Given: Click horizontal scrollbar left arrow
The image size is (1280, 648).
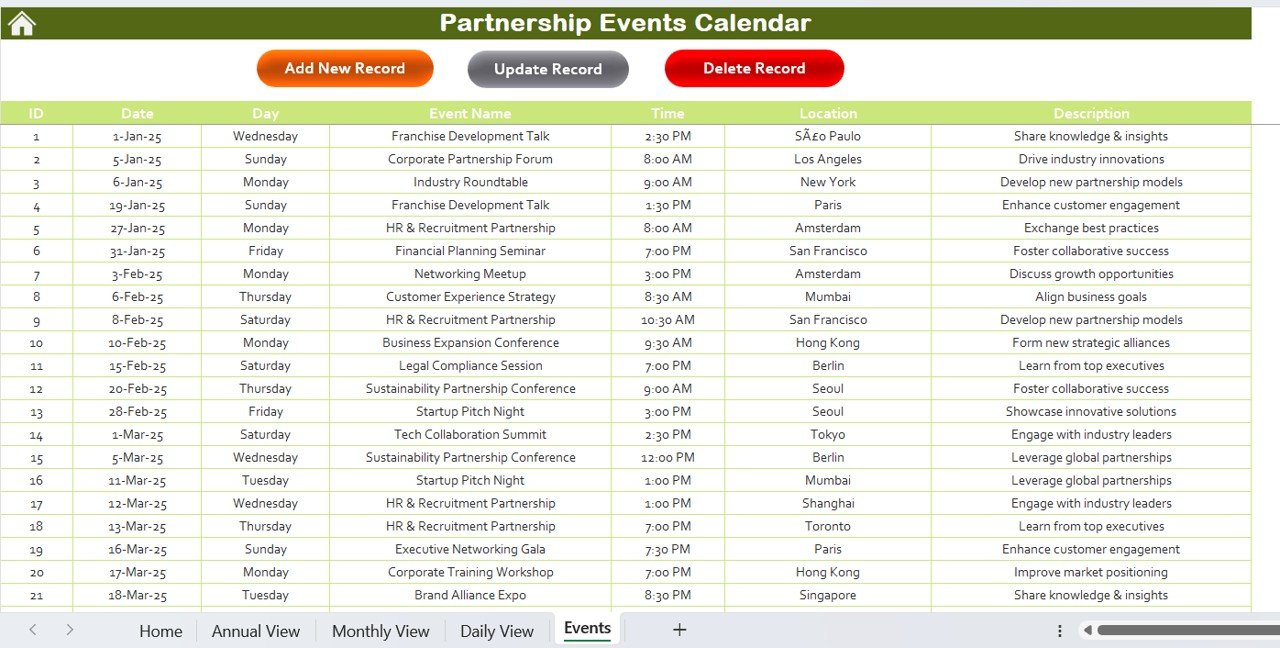Looking at the screenshot, I should click(x=1086, y=631).
